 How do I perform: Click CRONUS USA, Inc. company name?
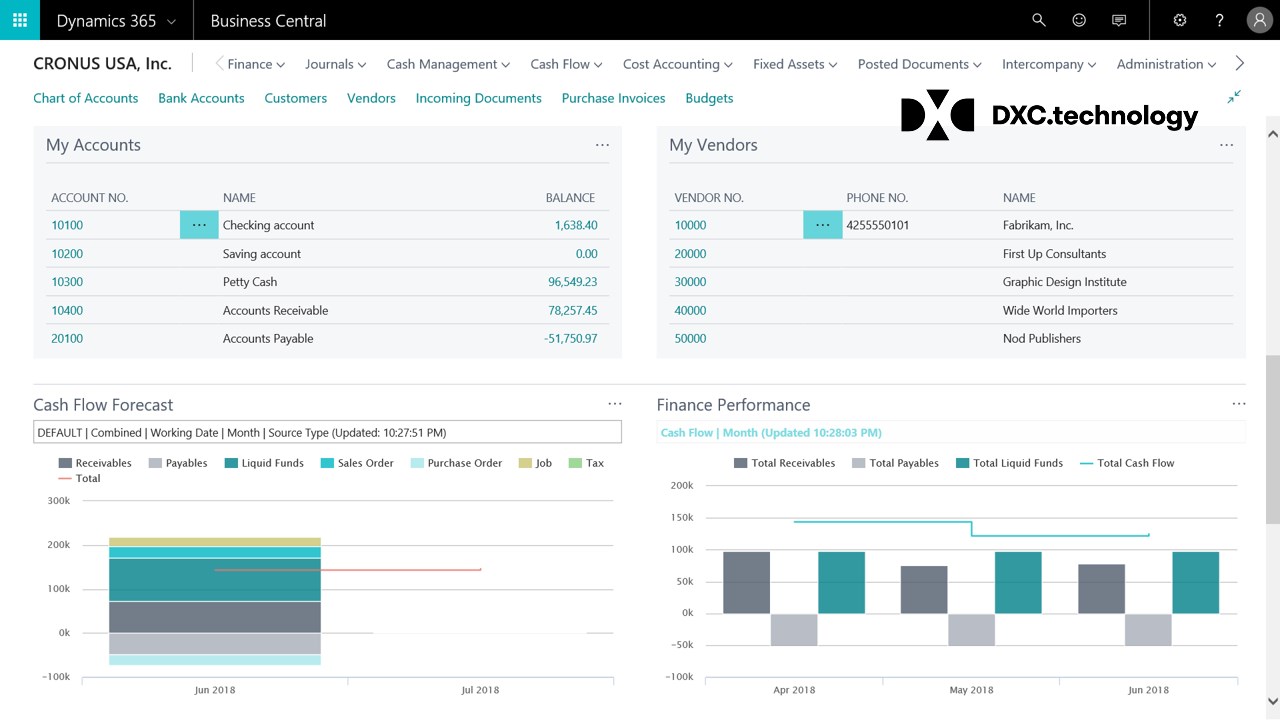click(102, 64)
